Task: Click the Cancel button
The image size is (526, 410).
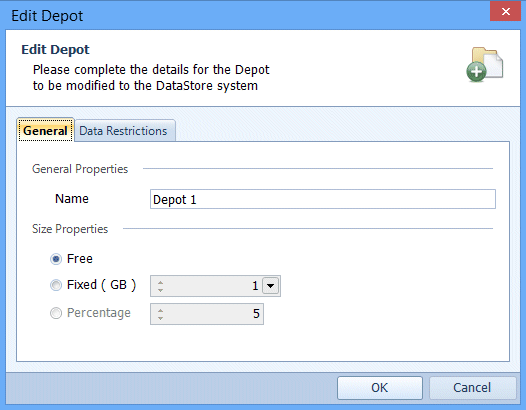Action: (472, 388)
